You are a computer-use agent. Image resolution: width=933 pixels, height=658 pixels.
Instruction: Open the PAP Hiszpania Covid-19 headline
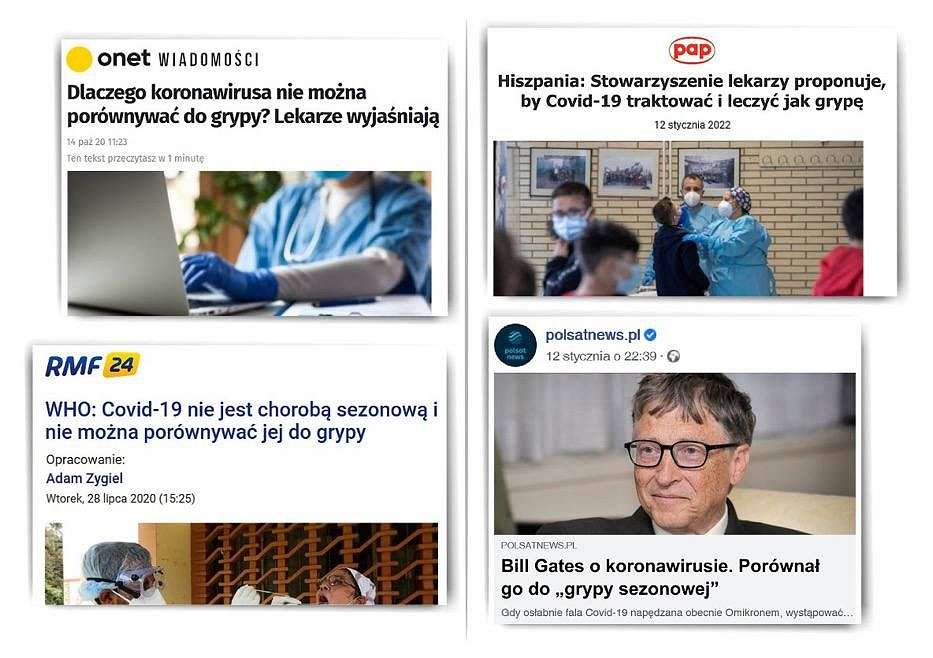coord(691,91)
